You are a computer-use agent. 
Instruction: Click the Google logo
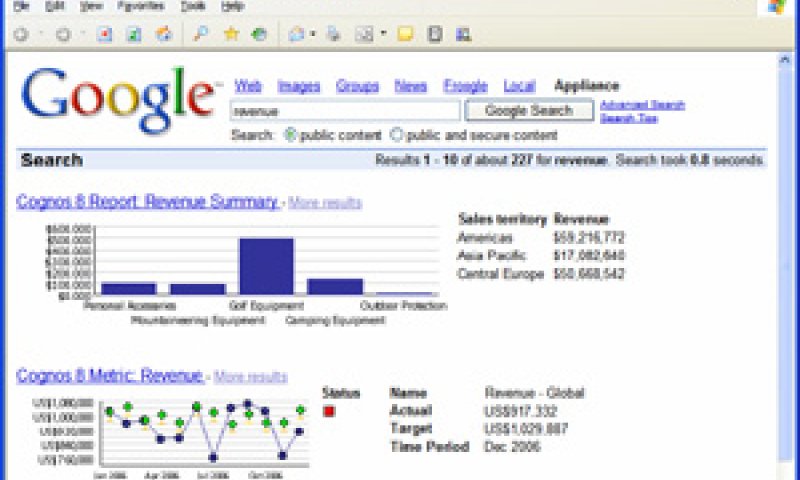(x=118, y=99)
